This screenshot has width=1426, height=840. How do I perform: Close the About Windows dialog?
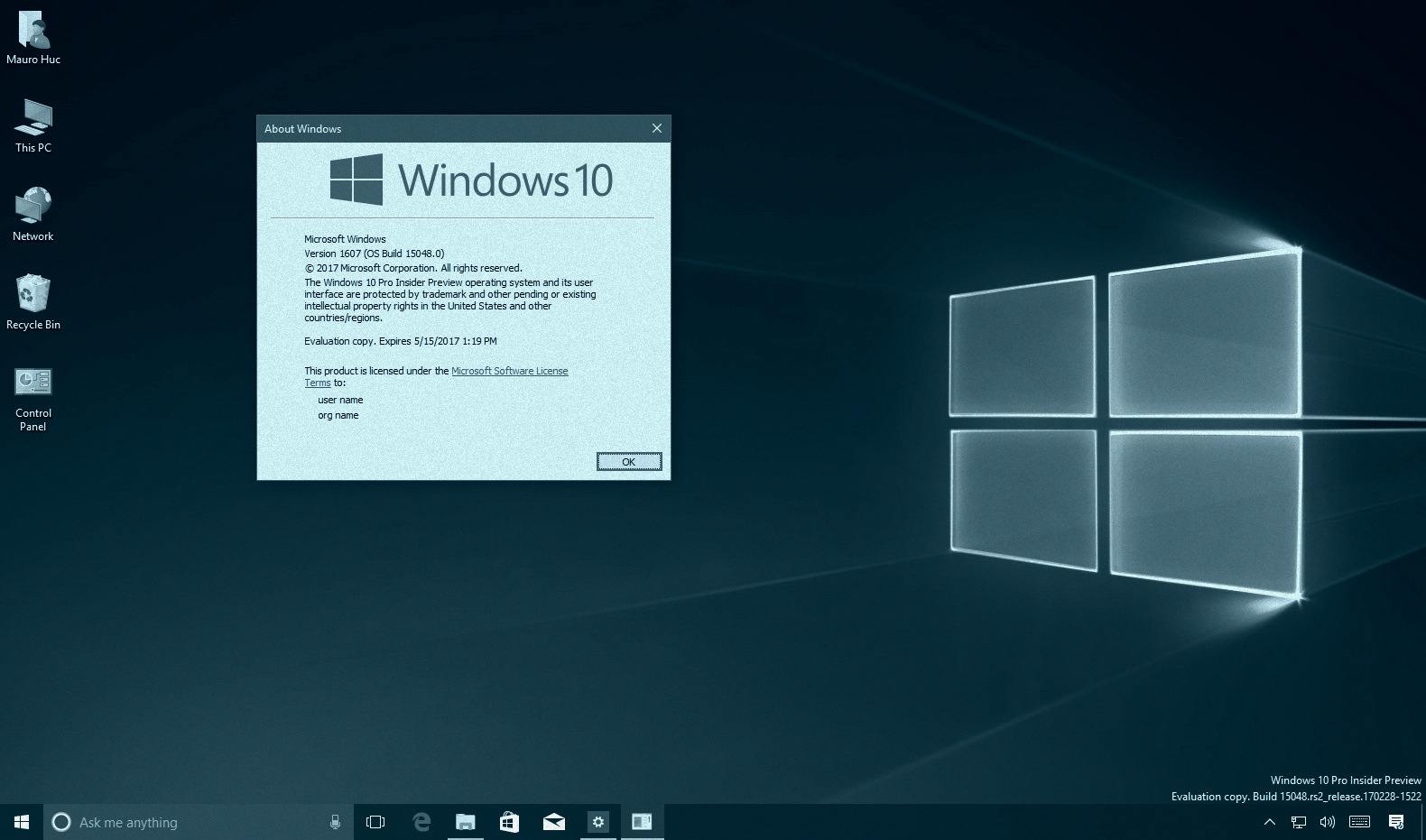(657, 128)
